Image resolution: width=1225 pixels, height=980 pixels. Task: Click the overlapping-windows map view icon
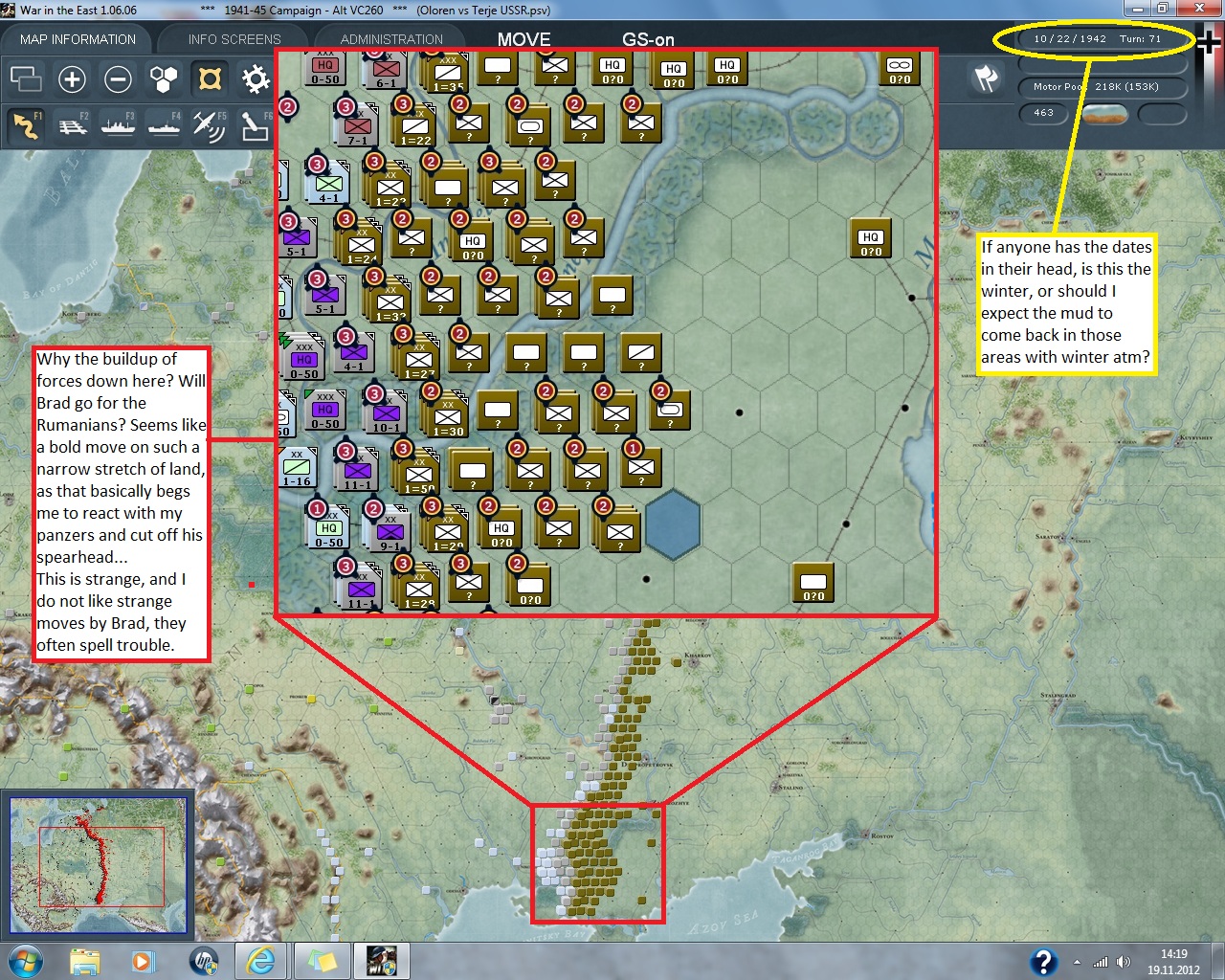[x=26, y=78]
